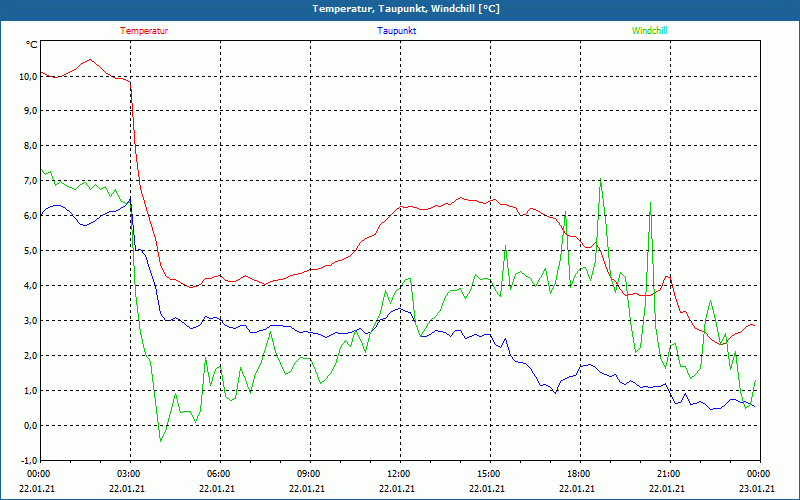
Task: Click the 21:00 time axis label
Action: [670, 474]
